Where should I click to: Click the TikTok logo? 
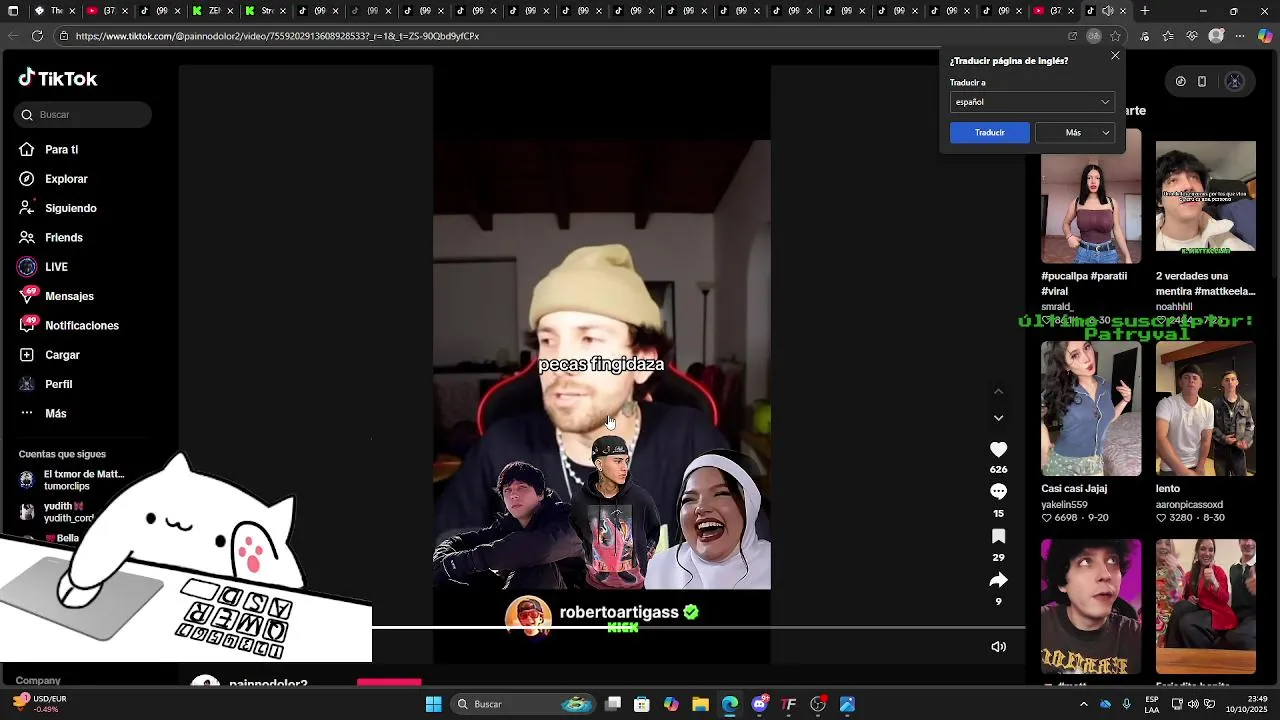pos(58,78)
